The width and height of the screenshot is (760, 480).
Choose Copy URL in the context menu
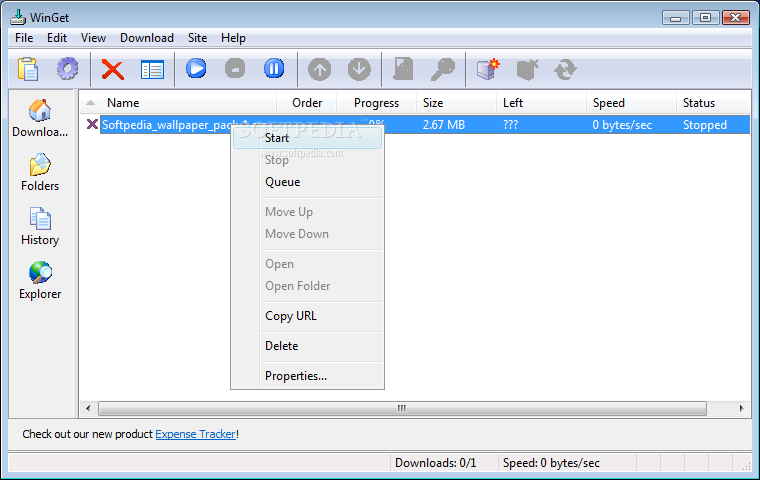307,316
